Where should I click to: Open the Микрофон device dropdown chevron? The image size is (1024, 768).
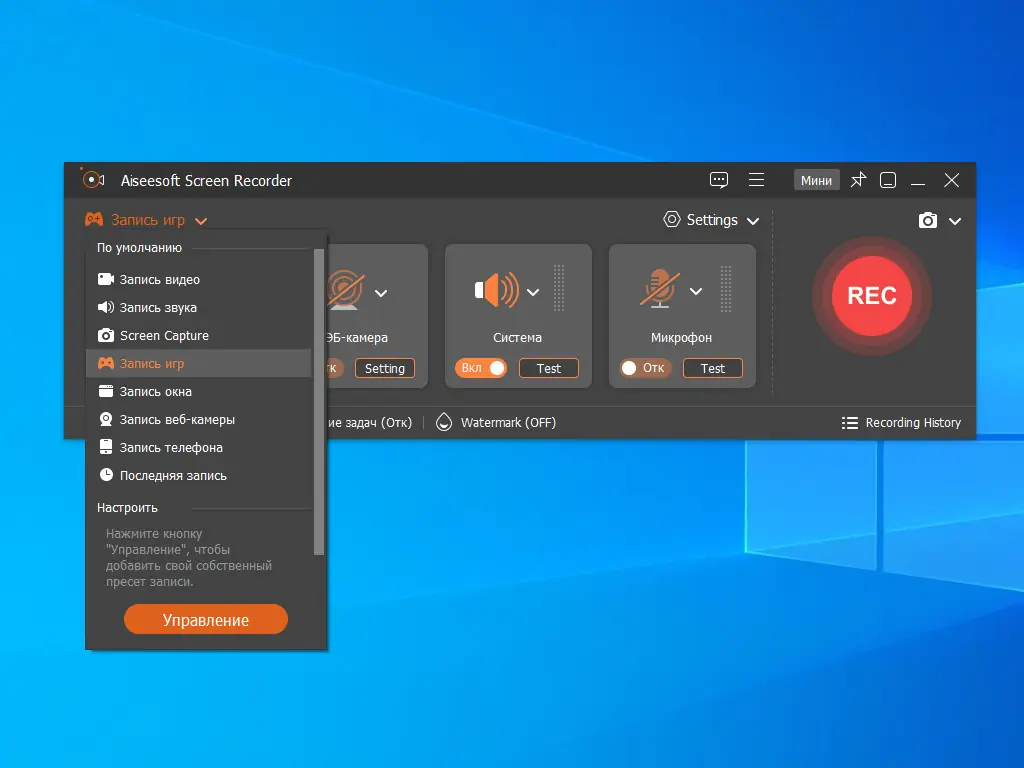(696, 291)
